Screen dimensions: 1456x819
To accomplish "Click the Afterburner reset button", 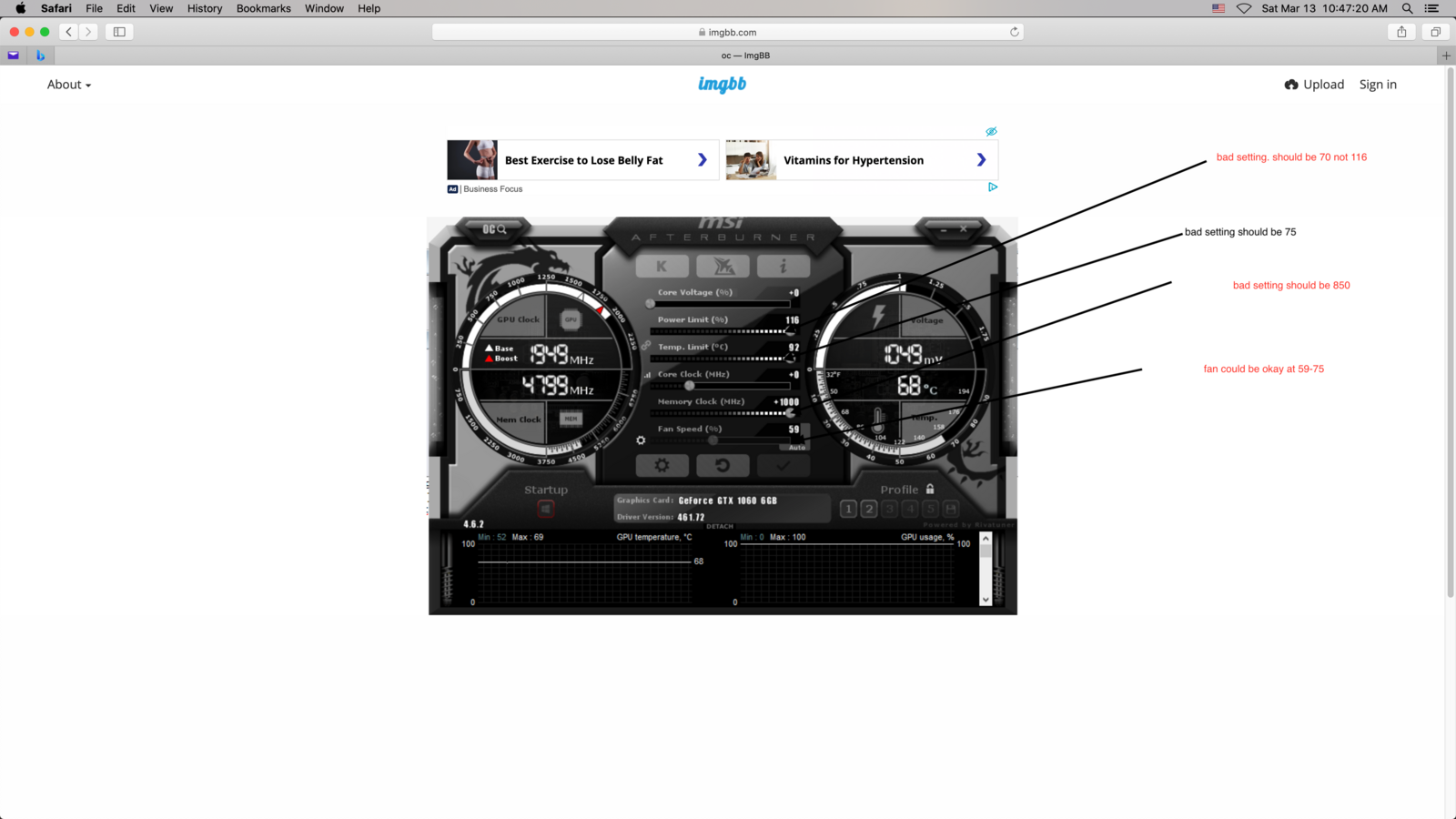I will click(723, 466).
